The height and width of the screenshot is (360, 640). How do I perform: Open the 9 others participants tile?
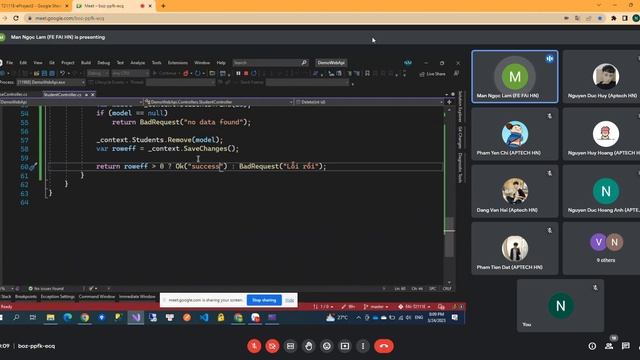pos(601,248)
